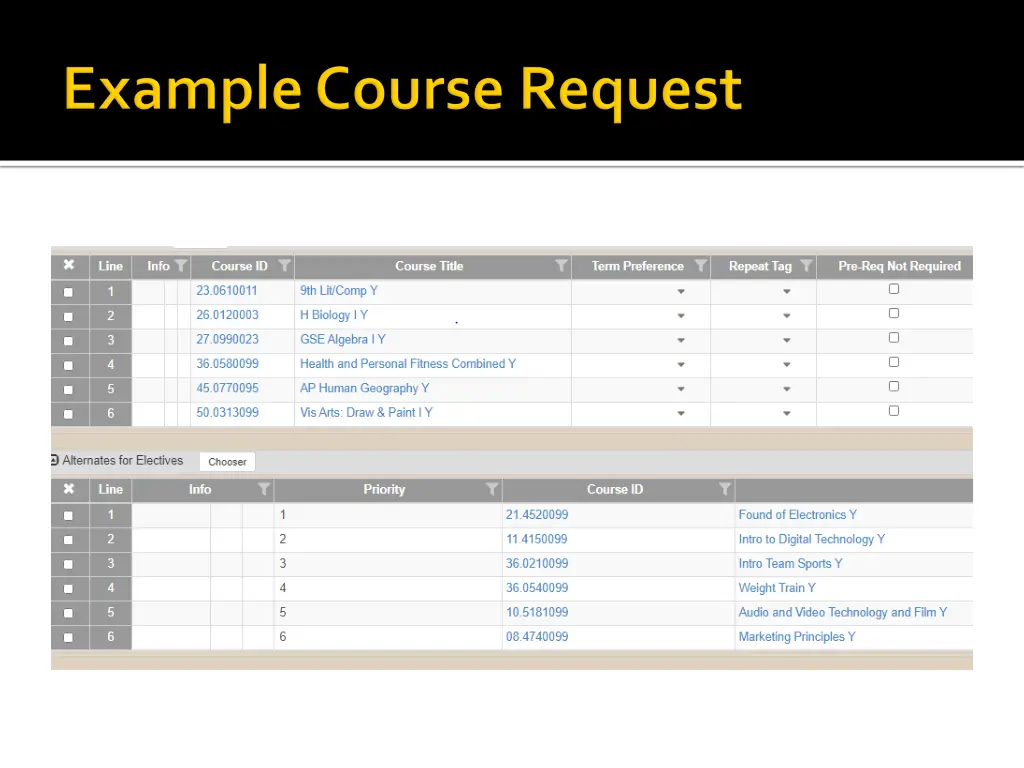Click the Line column header in top table
This screenshot has height=768, width=1024.
(x=110, y=266)
